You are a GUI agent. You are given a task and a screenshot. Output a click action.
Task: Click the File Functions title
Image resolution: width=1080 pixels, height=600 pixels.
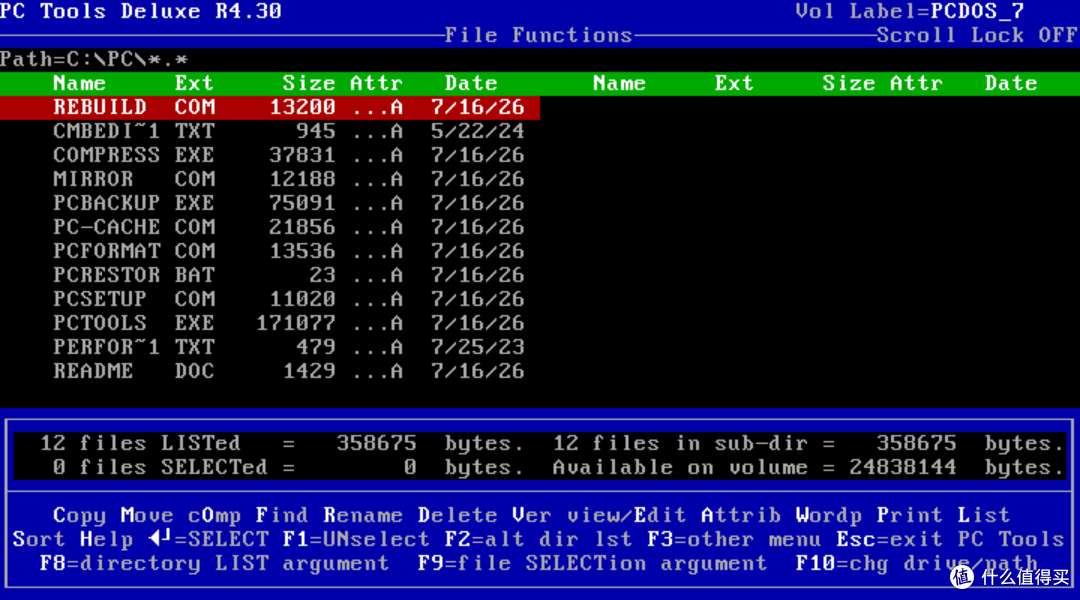point(539,36)
